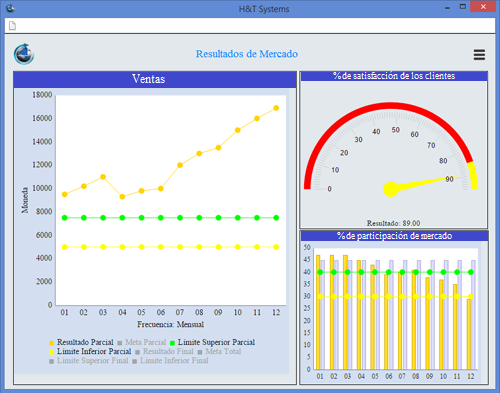Minimize the H&T Systems window
The image size is (500, 393).
[447, 7]
